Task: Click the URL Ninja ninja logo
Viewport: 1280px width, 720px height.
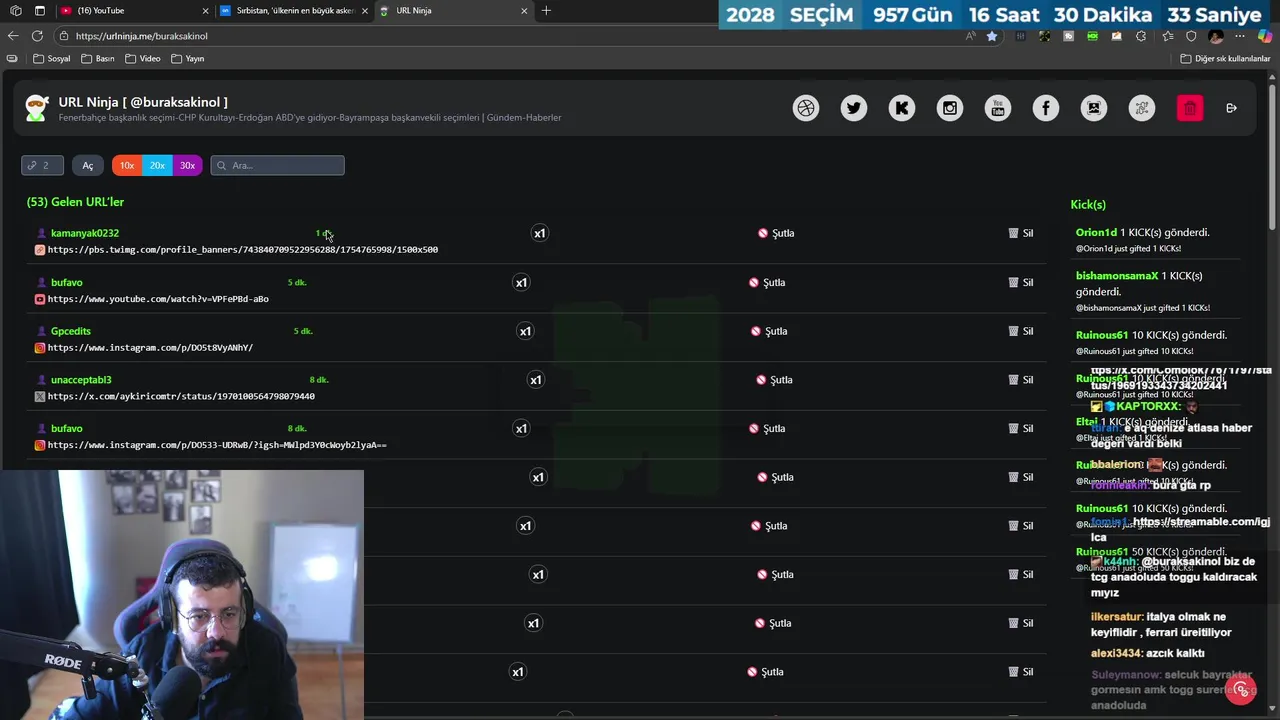Action: (37, 108)
